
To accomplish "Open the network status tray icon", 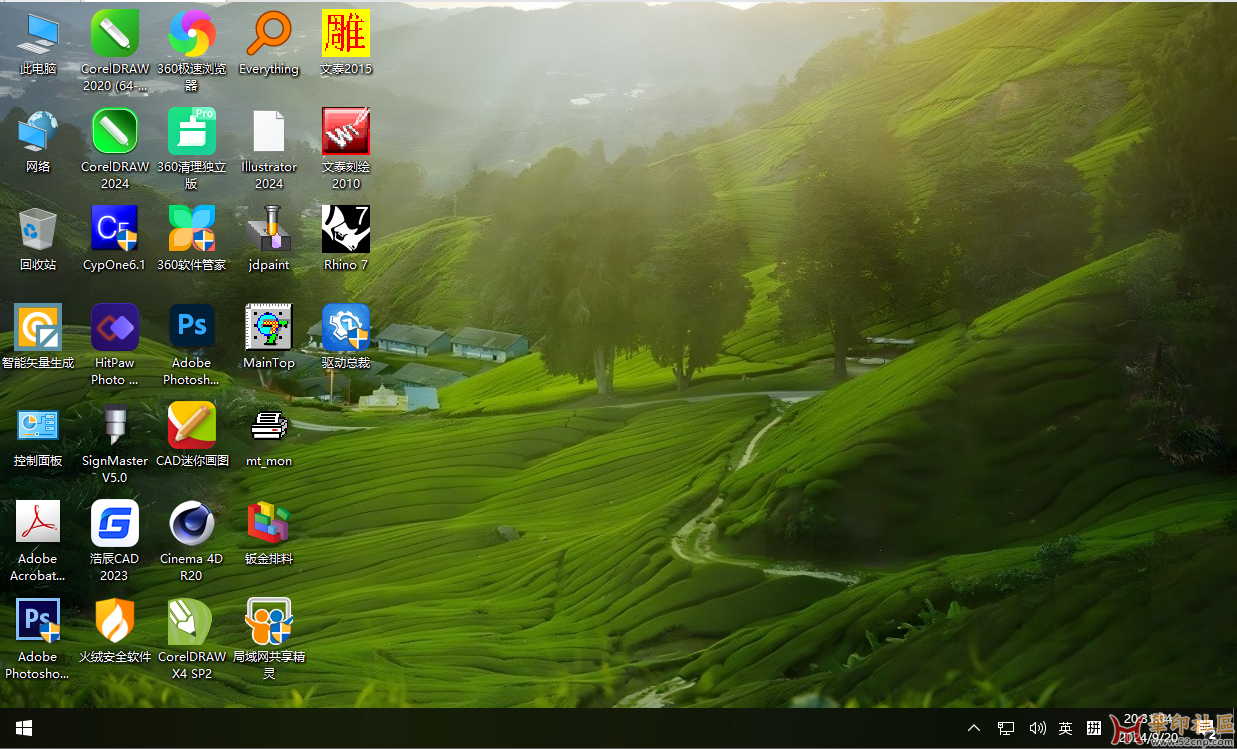I will click(x=1006, y=728).
